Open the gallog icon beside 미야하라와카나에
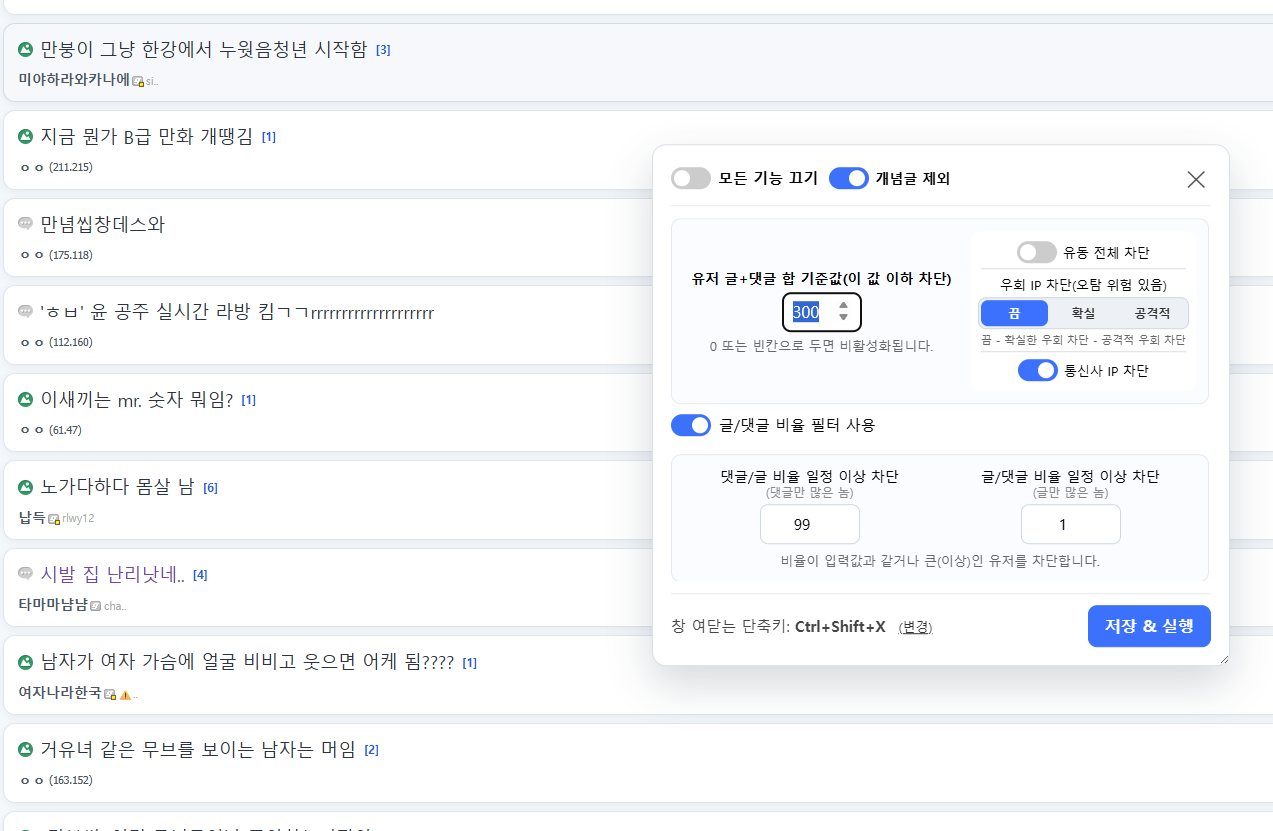 click(x=137, y=82)
